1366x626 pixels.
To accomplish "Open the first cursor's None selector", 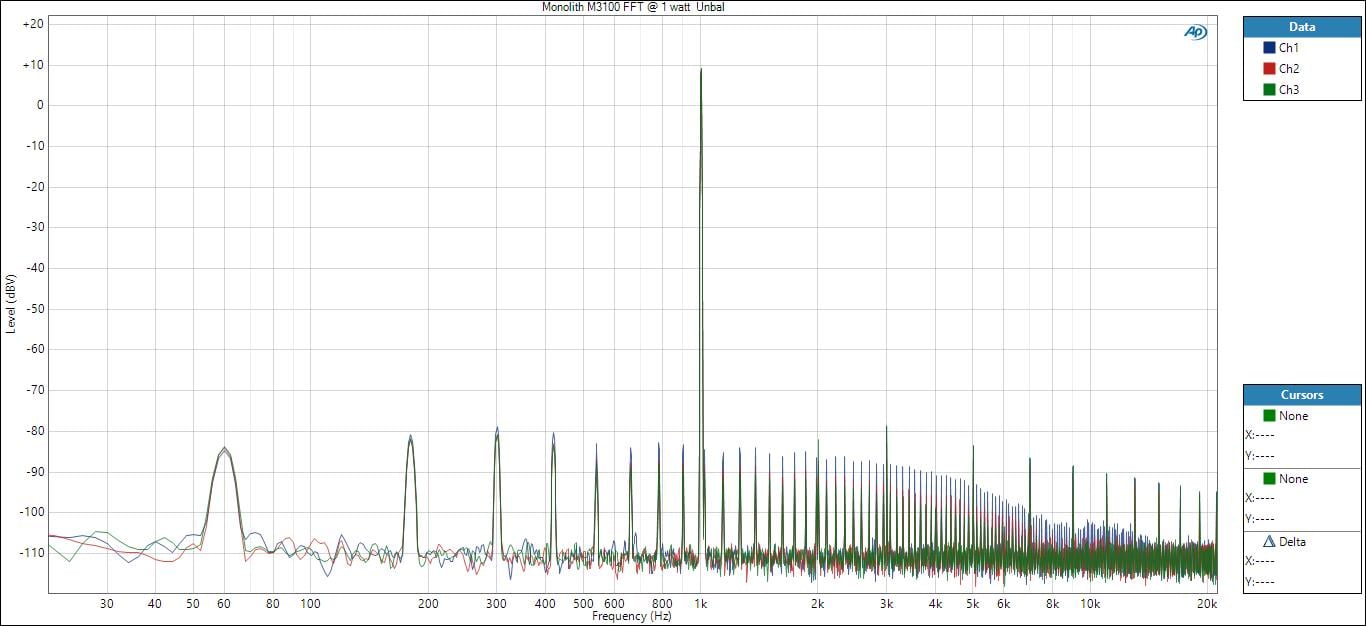I will click(x=1293, y=416).
